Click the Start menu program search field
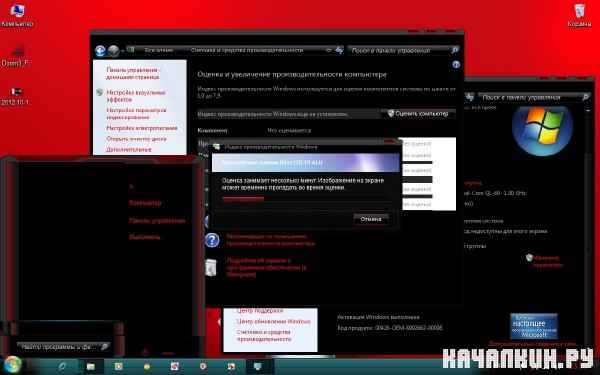 (64, 347)
